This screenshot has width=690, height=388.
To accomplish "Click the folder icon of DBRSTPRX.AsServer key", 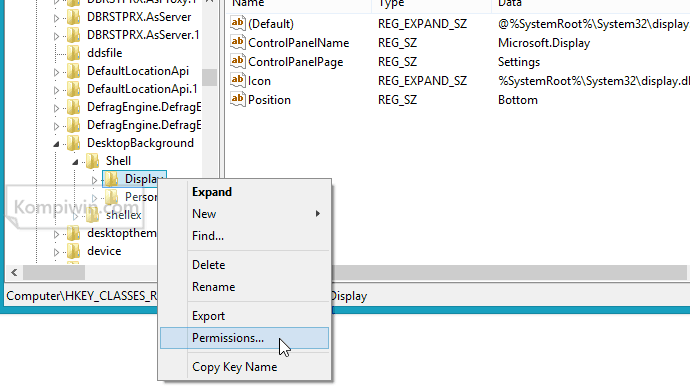I will (73, 17).
